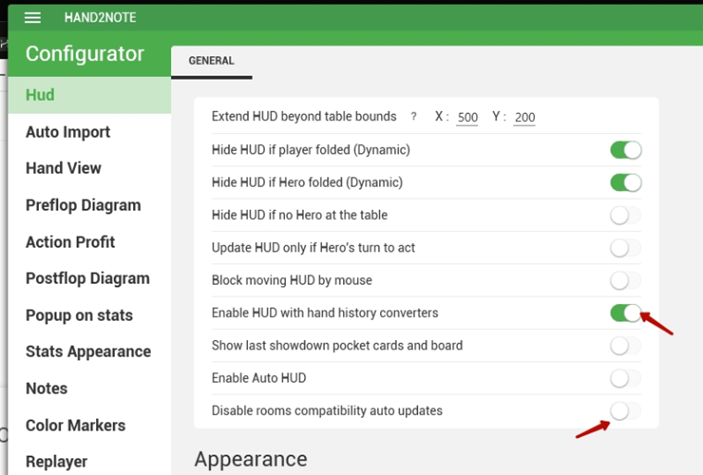Enable Update HUD only if Hero's turn

click(625, 248)
